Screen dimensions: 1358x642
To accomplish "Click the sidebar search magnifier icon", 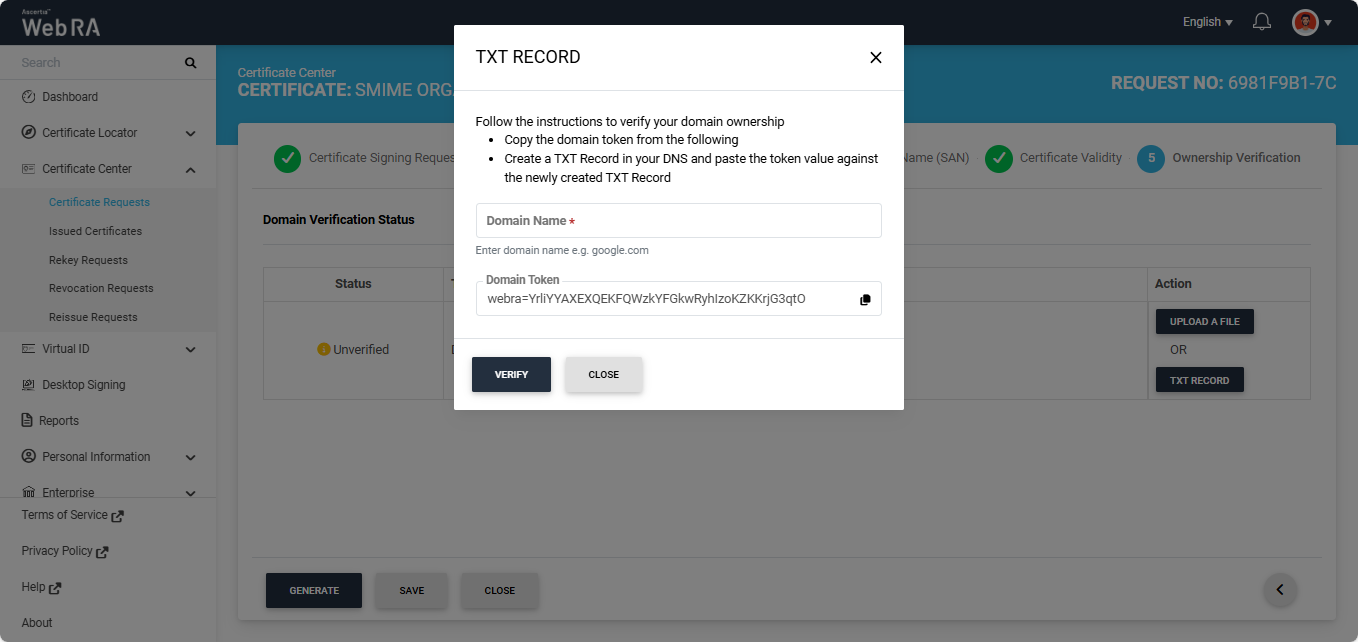I will 191,63.
